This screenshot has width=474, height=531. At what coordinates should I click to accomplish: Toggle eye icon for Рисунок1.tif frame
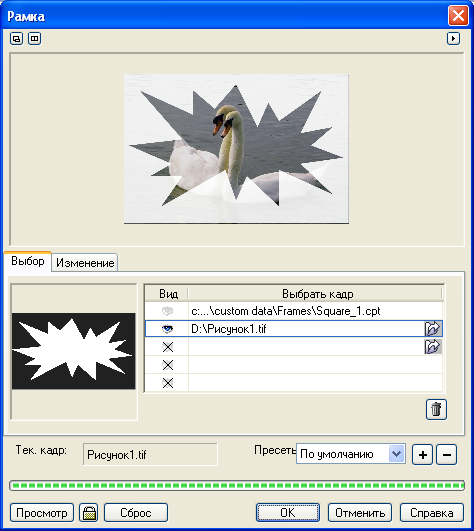[x=168, y=329]
